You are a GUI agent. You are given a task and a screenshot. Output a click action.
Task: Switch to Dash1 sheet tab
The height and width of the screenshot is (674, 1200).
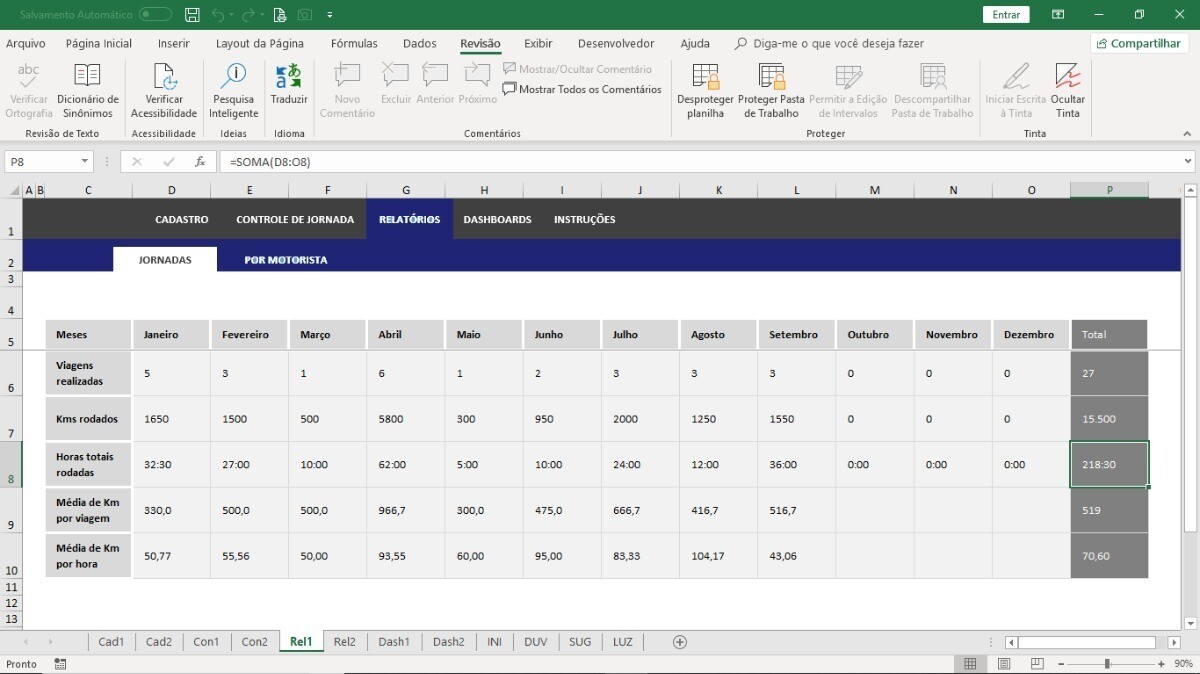pos(394,642)
